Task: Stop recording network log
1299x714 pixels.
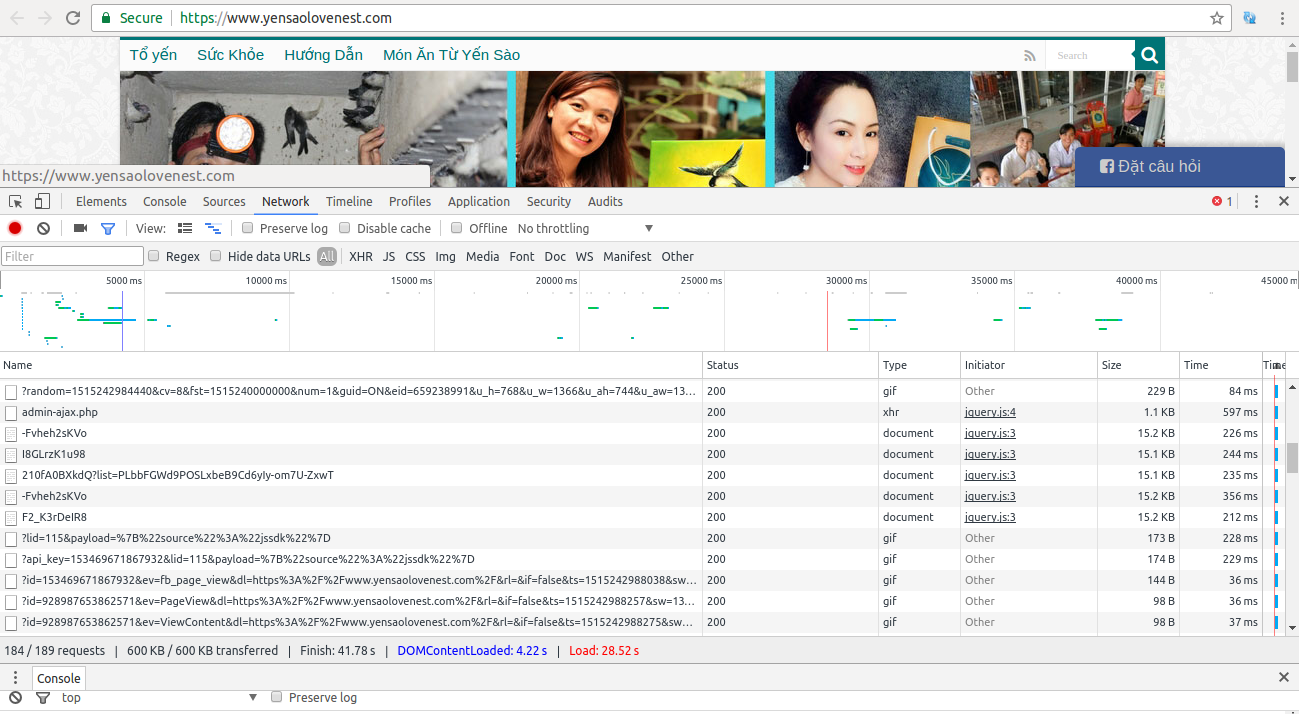Action: point(15,228)
